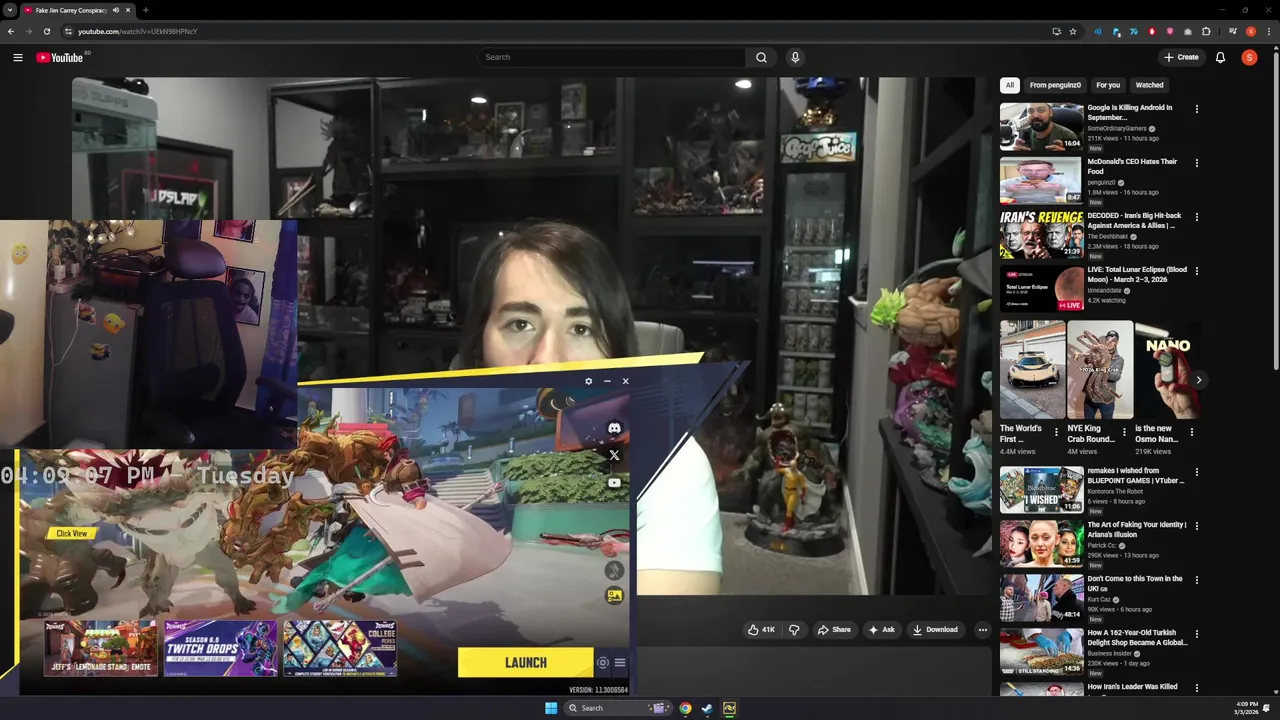The image size is (1280, 720).
Task: Open options for DECODED Iran's Big Hit-back
Action: (x=1196, y=217)
